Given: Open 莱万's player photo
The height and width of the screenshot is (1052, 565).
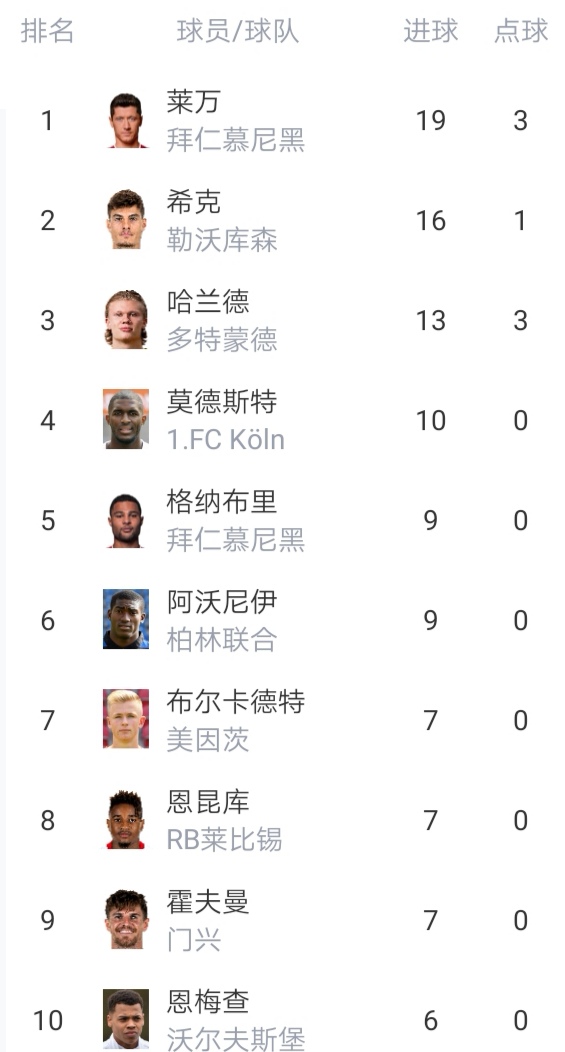Looking at the screenshot, I should pos(126,120).
